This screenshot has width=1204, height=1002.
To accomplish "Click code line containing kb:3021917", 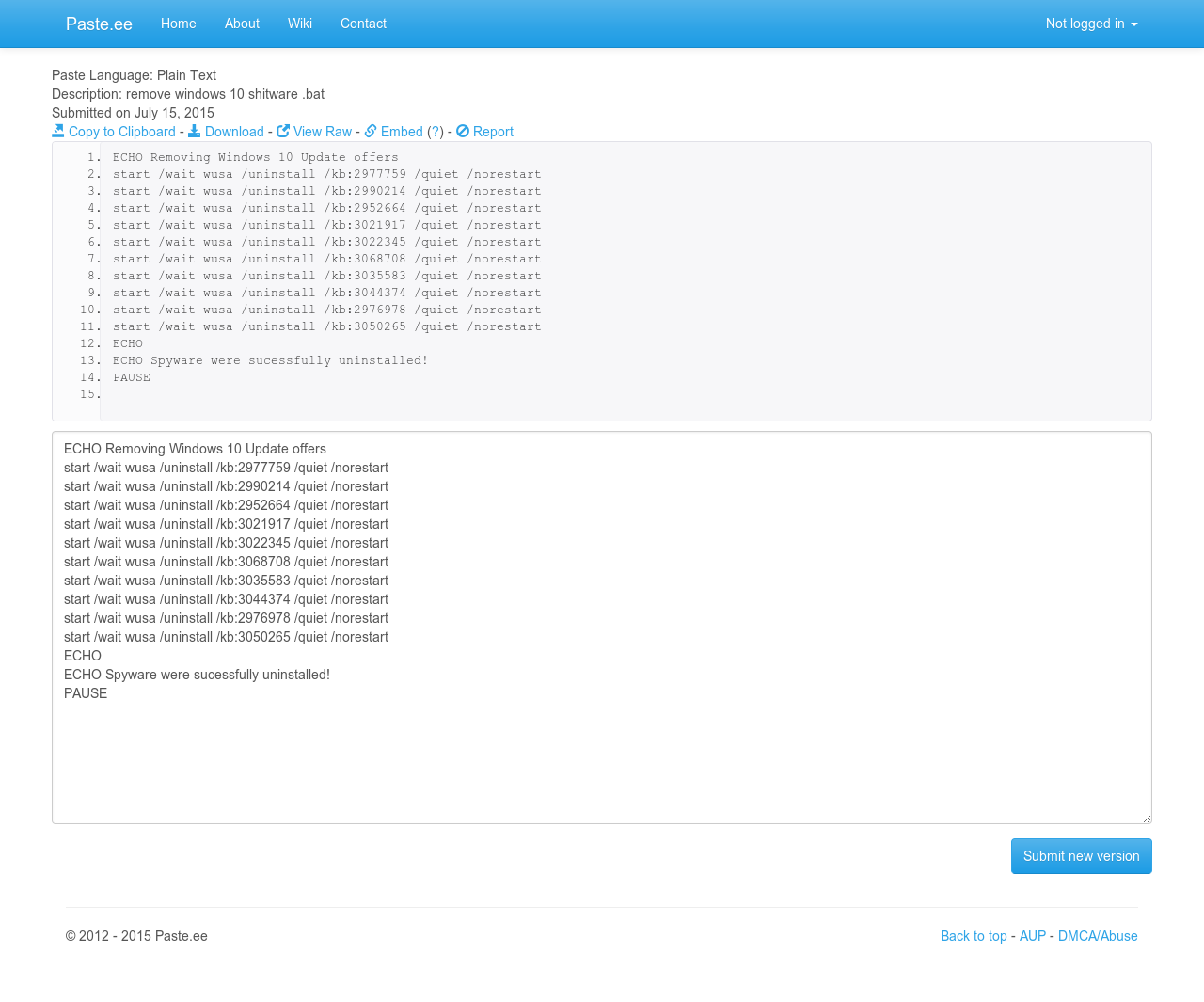I will click(327, 225).
